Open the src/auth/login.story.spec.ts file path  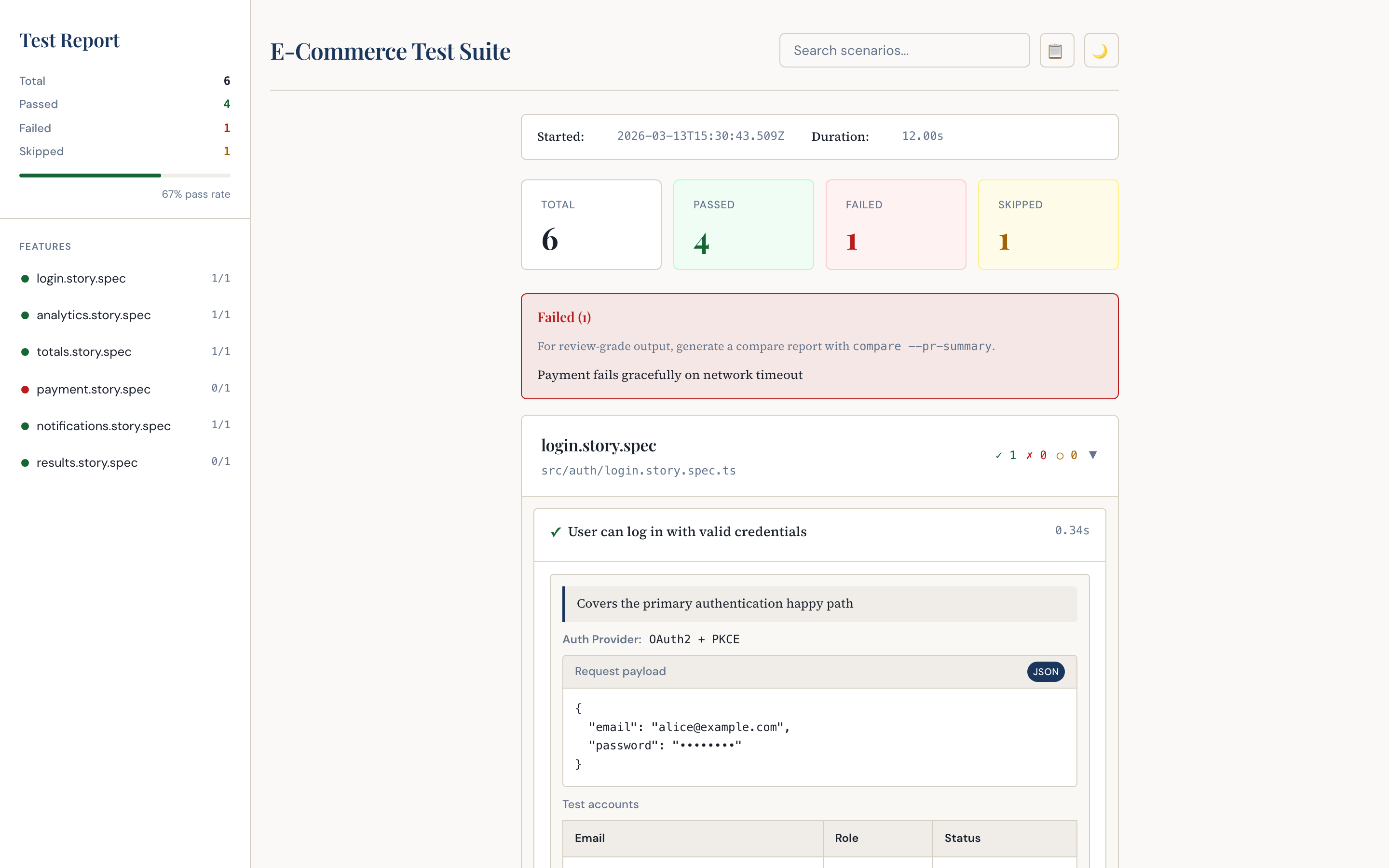click(638, 470)
